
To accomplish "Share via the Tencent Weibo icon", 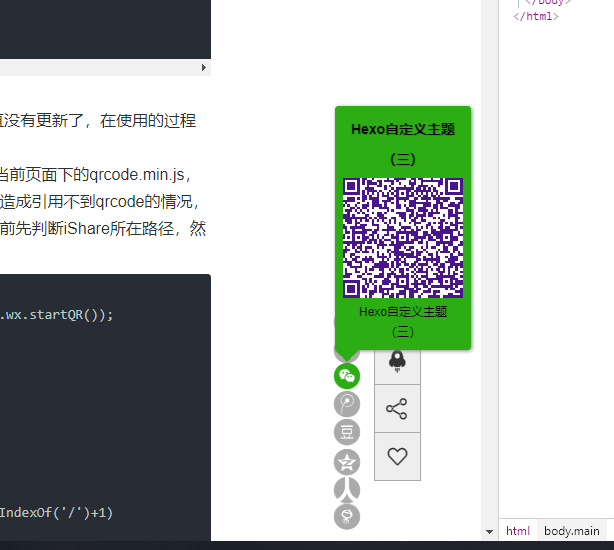I will click(x=346, y=404).
